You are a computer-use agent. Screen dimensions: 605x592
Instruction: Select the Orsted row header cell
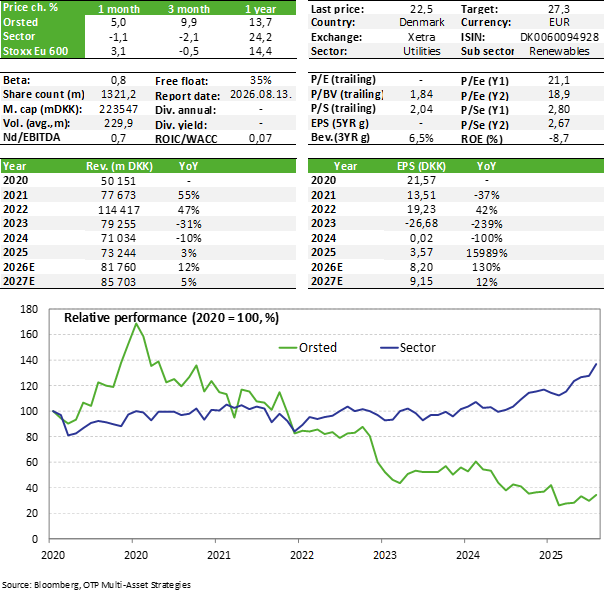(x=42, y=22)
